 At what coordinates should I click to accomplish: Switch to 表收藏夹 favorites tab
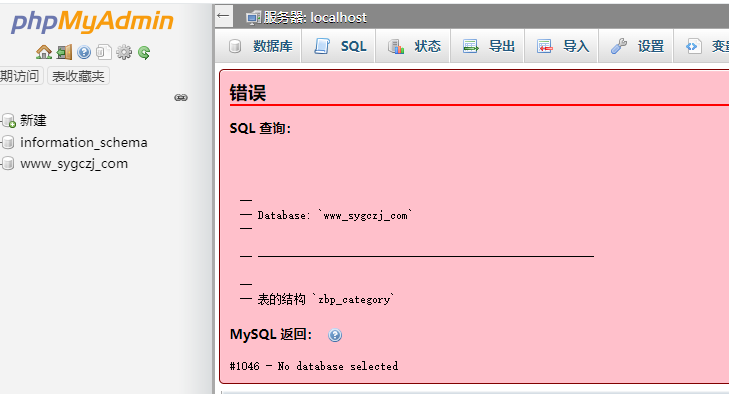(78, 76)
